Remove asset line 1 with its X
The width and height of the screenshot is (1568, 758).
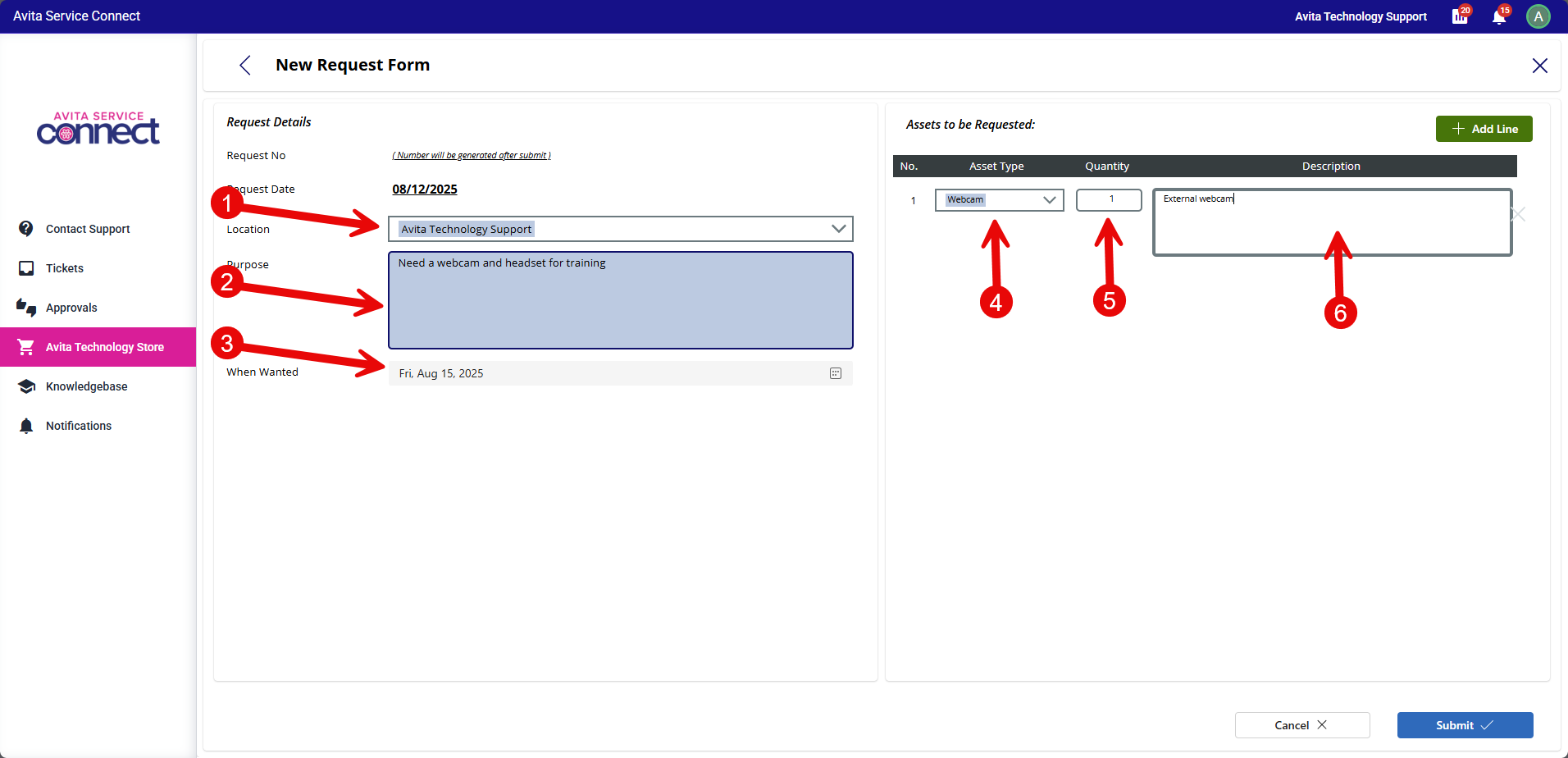(x=1518, y=214)
